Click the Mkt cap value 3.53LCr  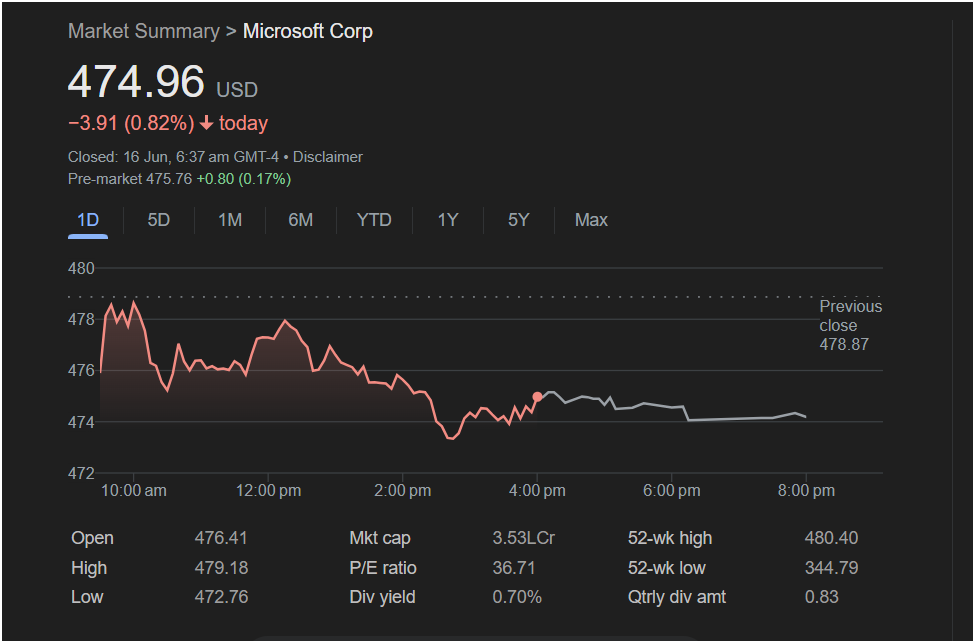(x=524, y=538)
